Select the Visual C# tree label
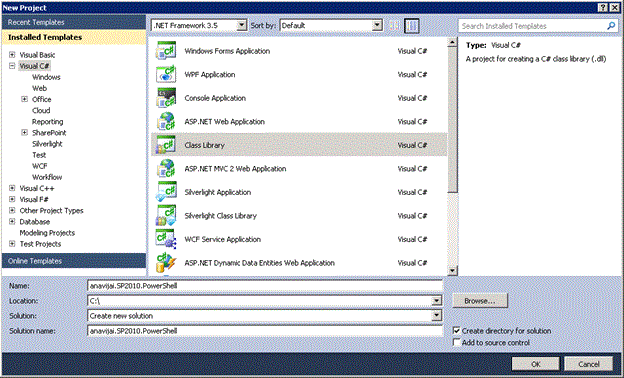Screen dimensions: 624x378 tap(35, 66)
